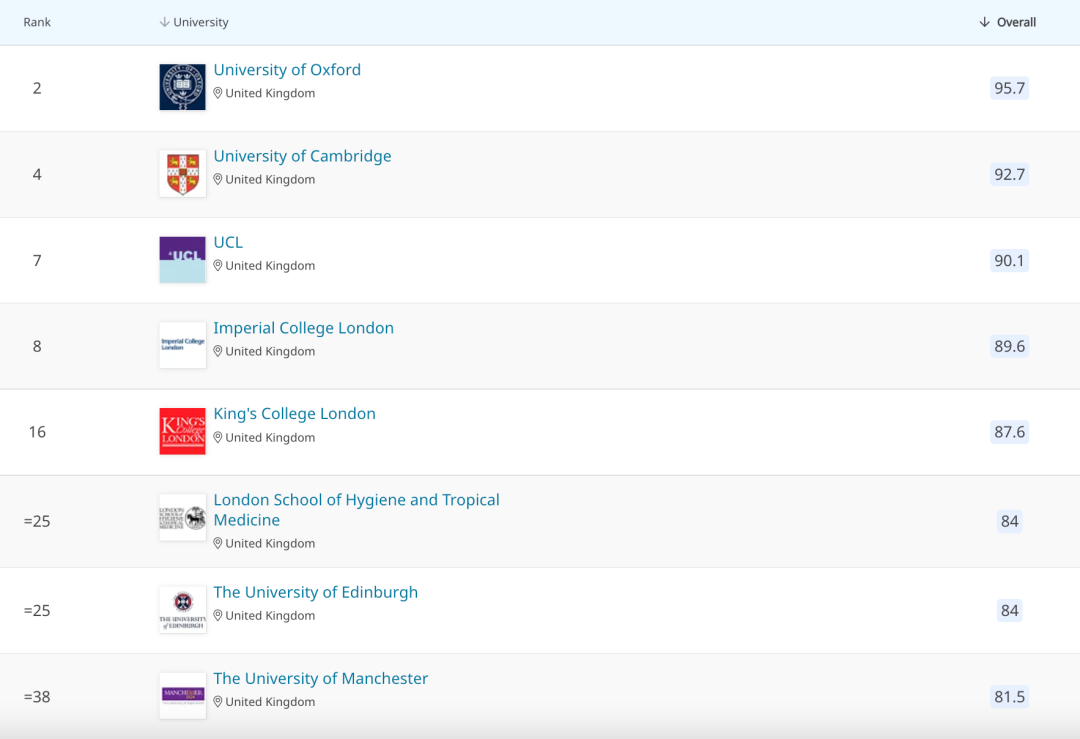
Task: Sort rankings by Overall score header
Action: [1008, 22]
